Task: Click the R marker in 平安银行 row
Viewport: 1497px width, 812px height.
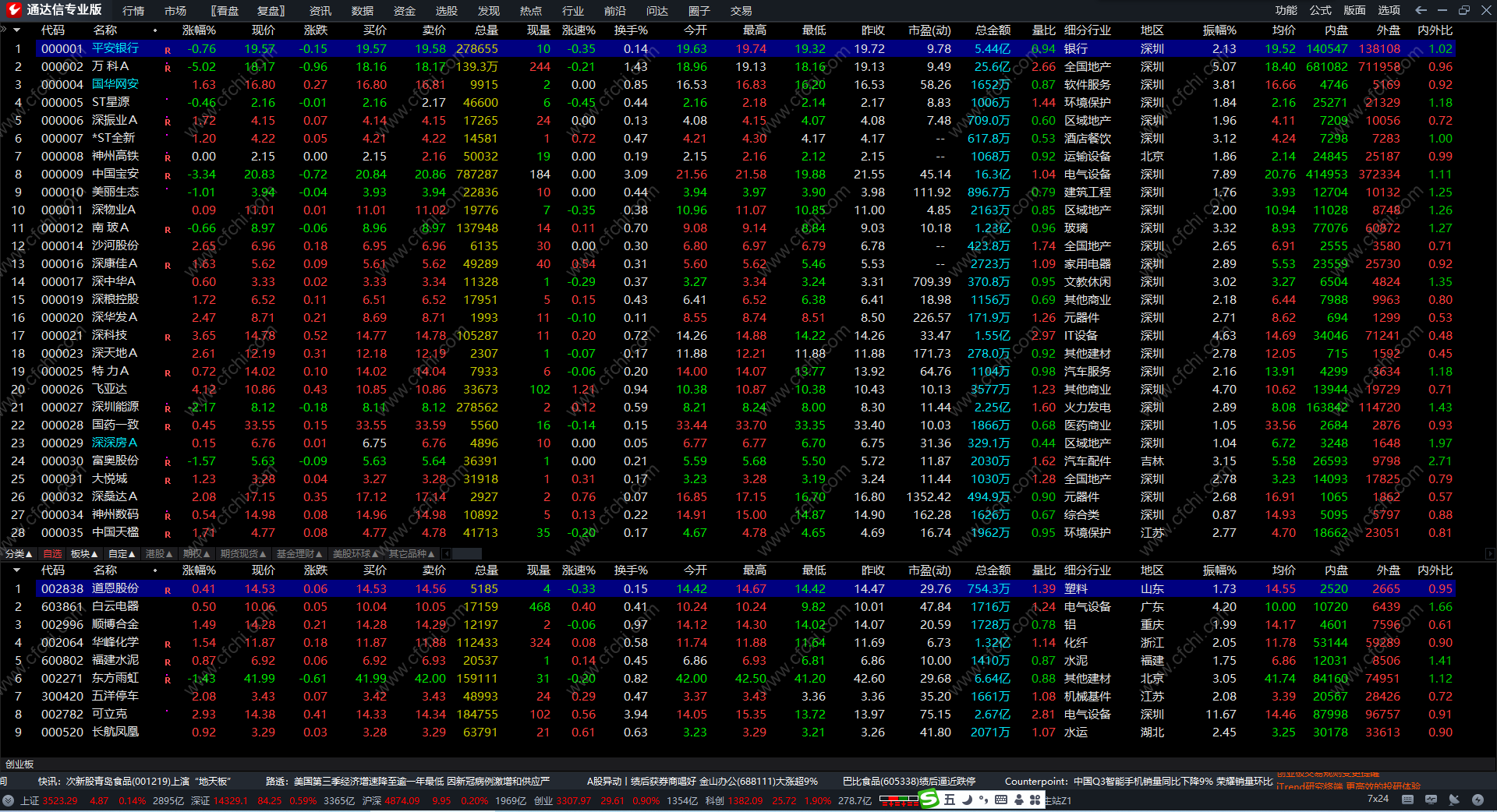Action: [x=168, y=50]
